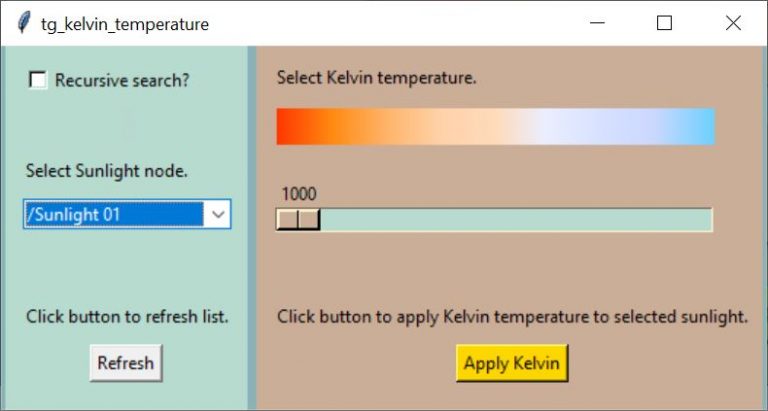The image size is (768, 411).
Task: Maximize the tg_kelvin_temperature window
Action: click(x=664, y=23)
